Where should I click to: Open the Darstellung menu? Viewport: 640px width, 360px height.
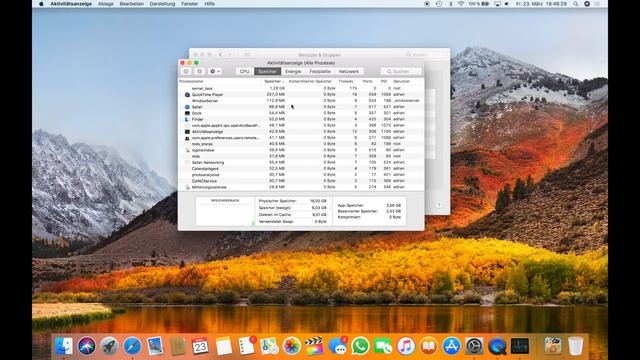tap(162, 4)
